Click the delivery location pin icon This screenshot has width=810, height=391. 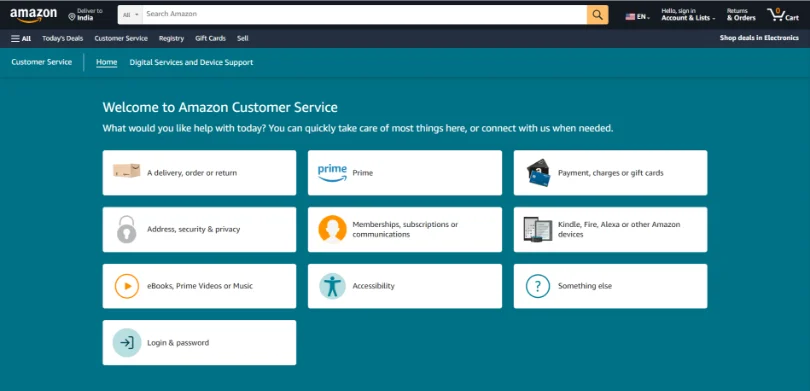pos(72,18)
